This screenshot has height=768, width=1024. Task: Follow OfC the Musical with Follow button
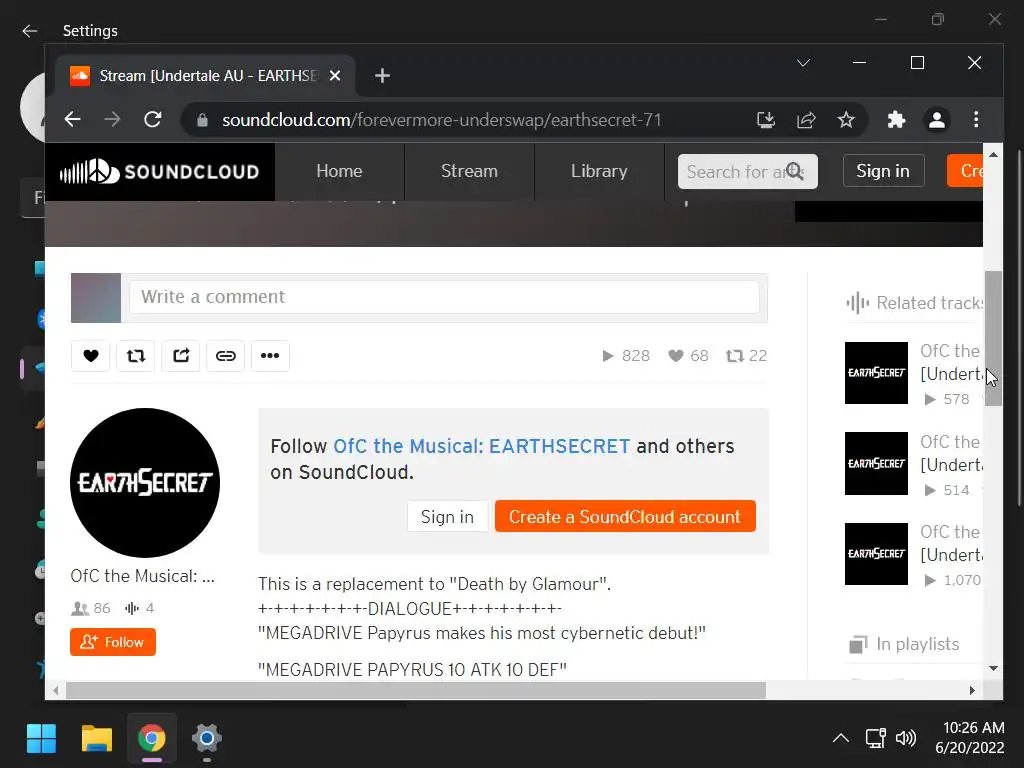click(113, 642)
